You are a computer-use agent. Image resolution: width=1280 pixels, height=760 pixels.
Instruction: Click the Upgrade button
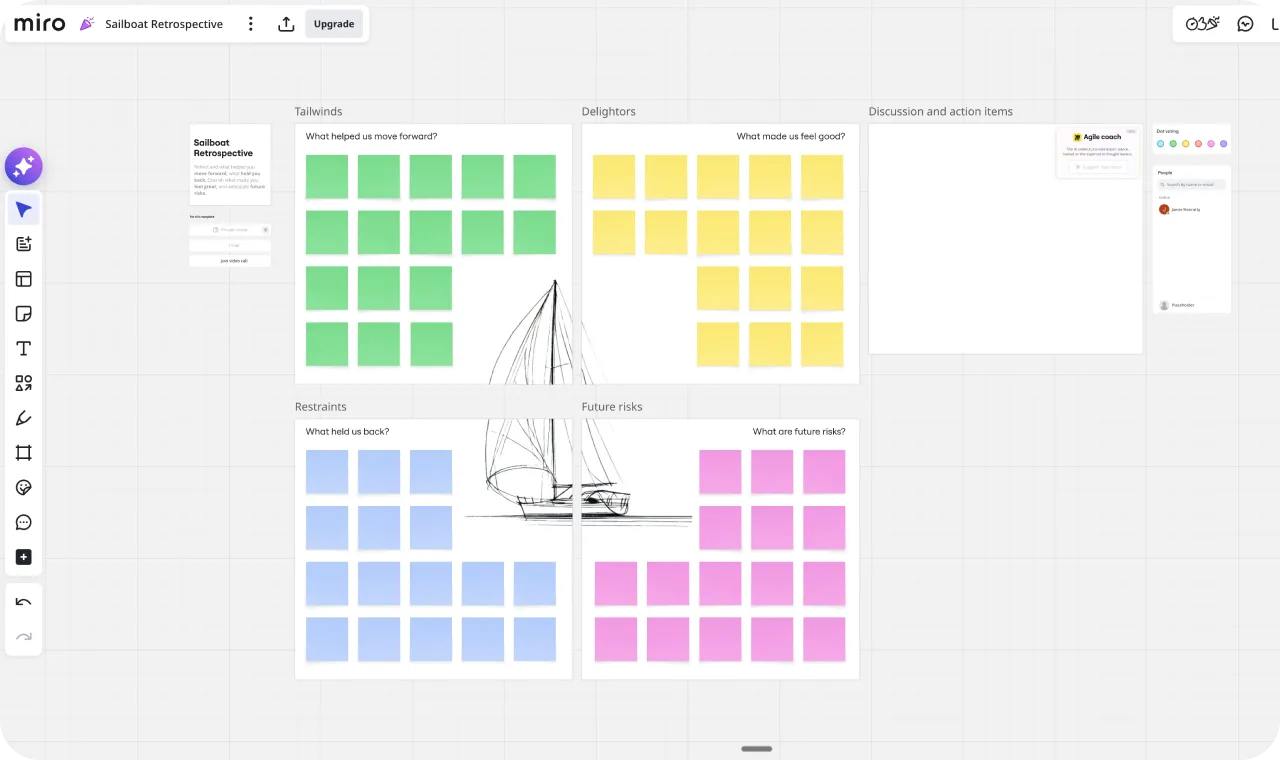point(334,24)
